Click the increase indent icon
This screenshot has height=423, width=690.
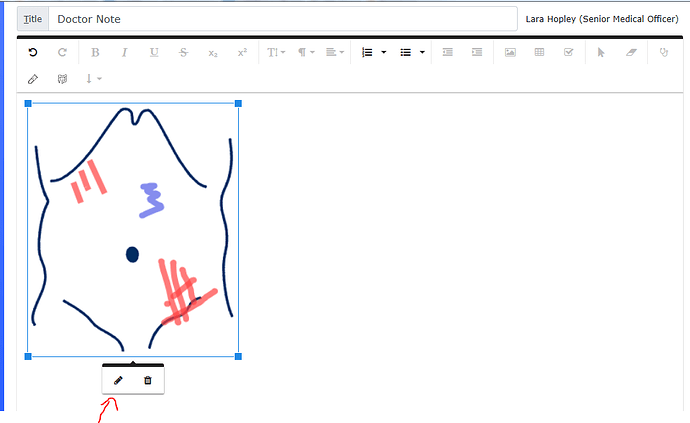(x=477, y=53)
